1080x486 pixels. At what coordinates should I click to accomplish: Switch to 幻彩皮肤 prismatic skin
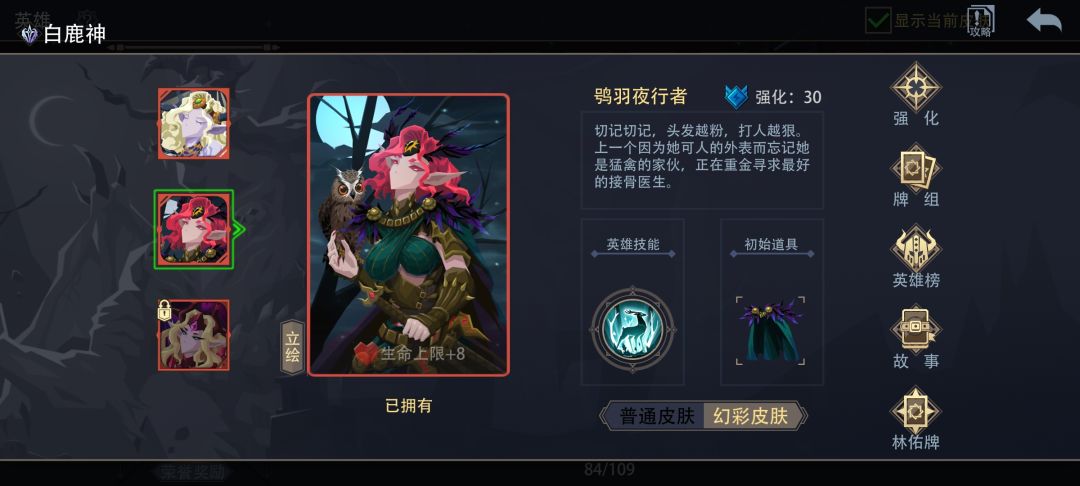tap(751, 416)
